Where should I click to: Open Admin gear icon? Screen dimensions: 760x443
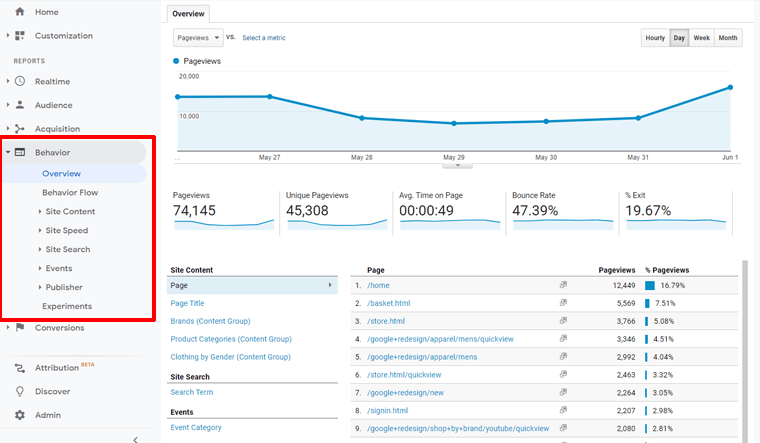tap(20, 415)
